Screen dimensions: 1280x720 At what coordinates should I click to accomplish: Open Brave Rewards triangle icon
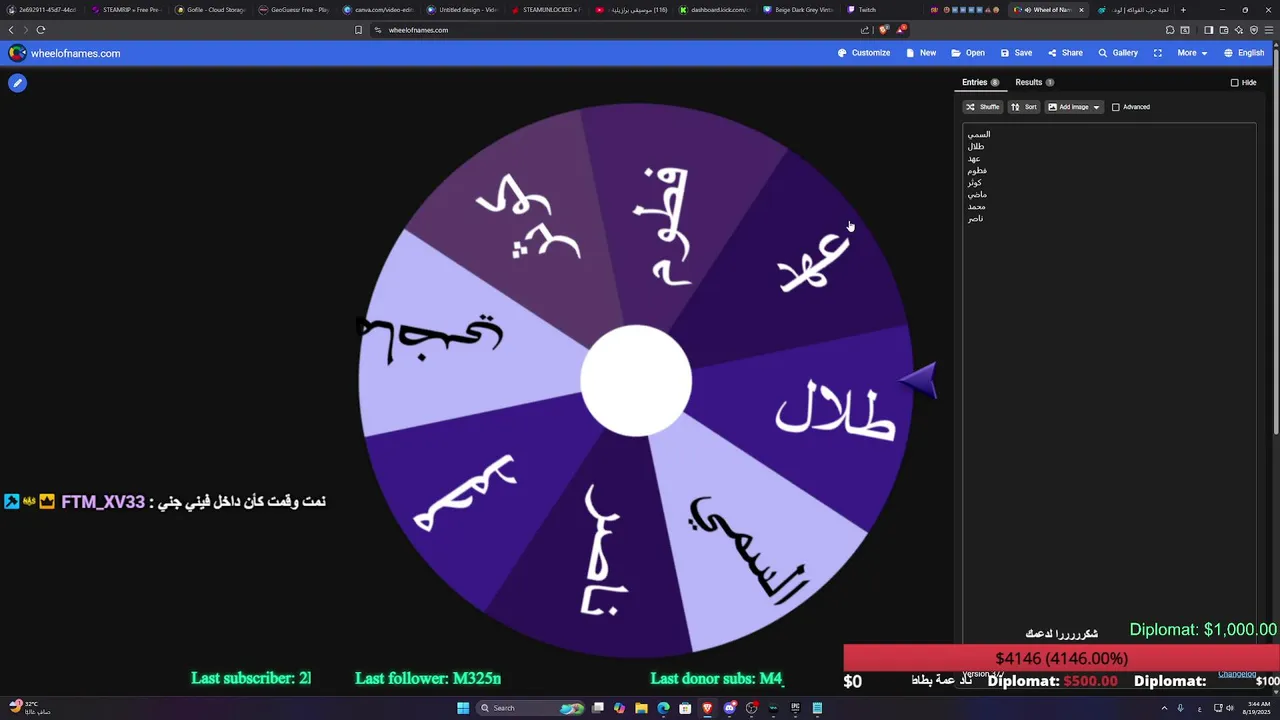click(900, 30)
